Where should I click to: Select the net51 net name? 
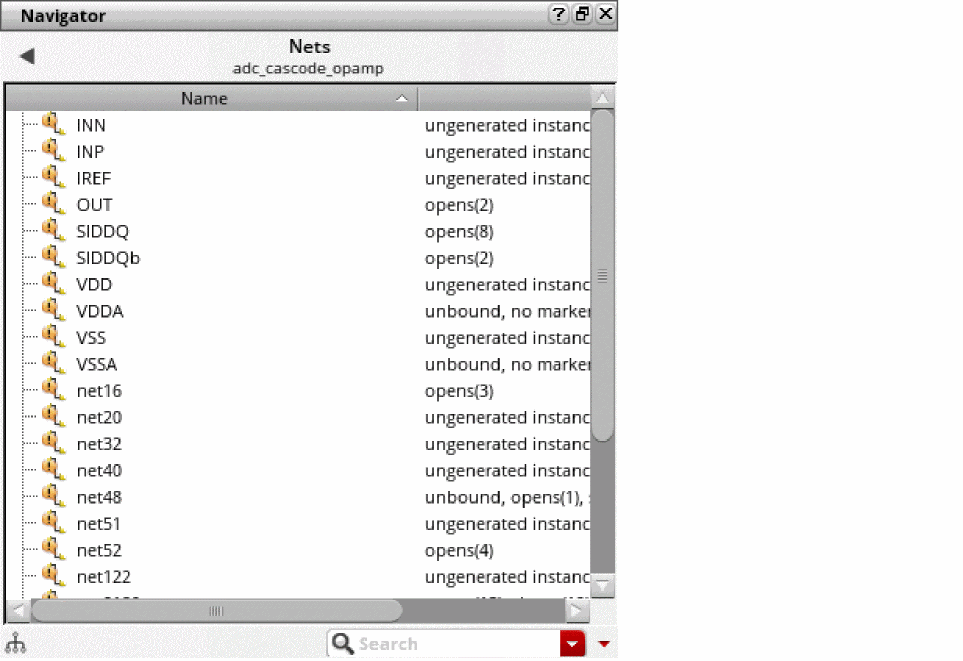click(x=98, y=524)
